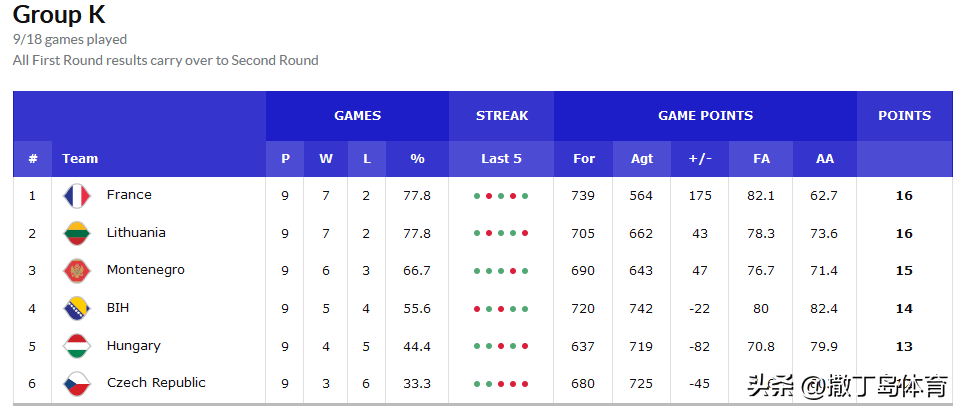Open the France team link
The image size is (961, 411).
point(129,195)
